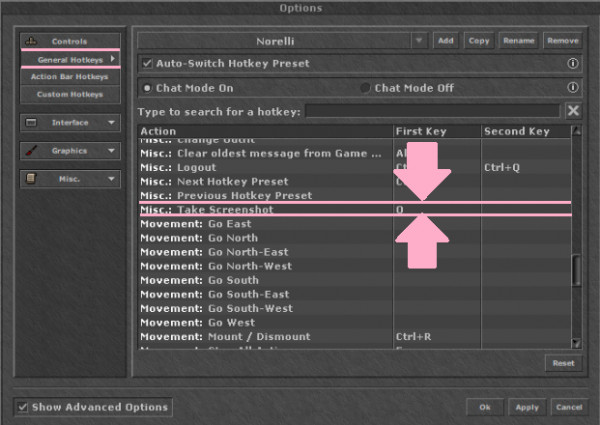Click the Graphics paintbrush icon
This screenshot has width=600, height=425.
(x=31, y=151)
